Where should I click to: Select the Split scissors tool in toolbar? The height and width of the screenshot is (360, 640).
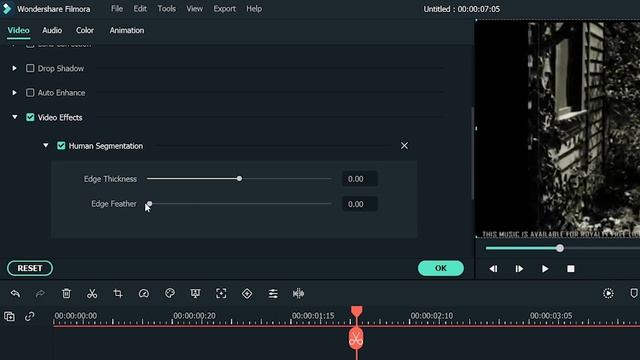(x=92, y=293)
